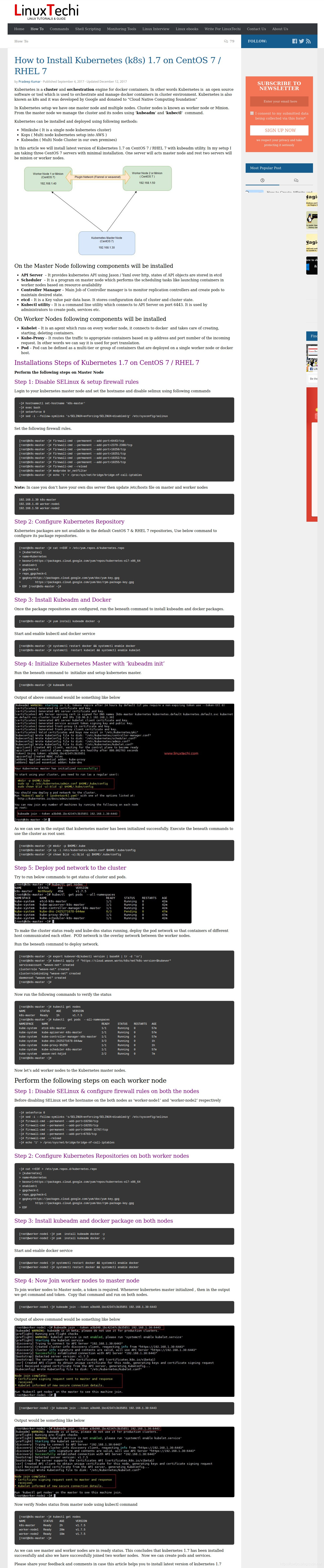Click the 'Minikube' bullet list item

(66, 130)
